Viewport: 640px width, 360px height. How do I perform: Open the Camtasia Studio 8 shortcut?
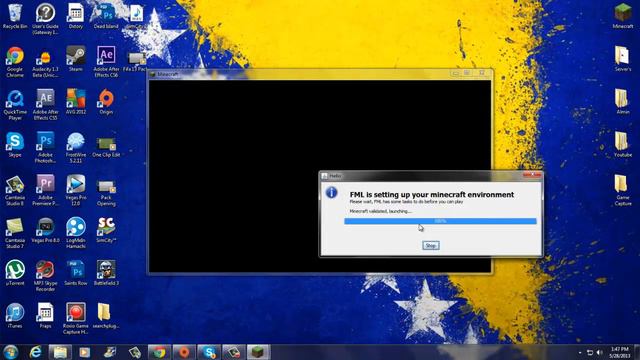(x=15, y=190)
